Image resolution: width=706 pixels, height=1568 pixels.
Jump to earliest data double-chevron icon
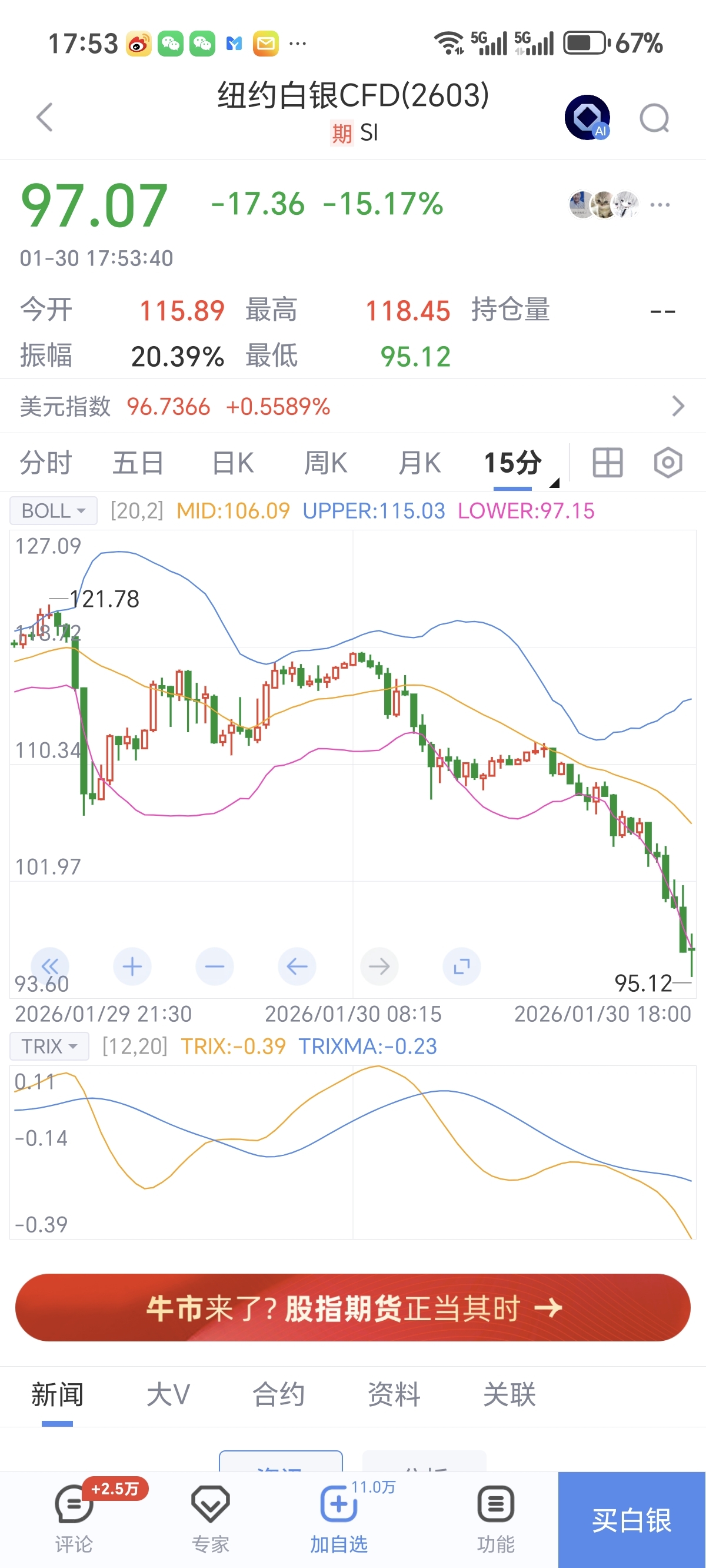pos(50,966)
